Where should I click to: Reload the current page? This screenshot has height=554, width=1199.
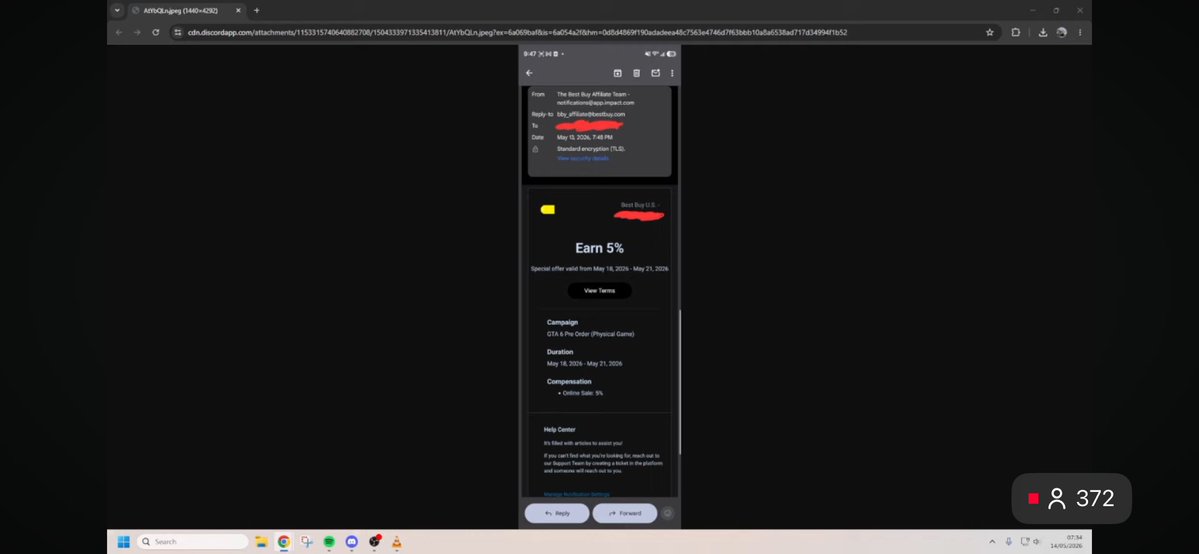[x=155, y=32]
